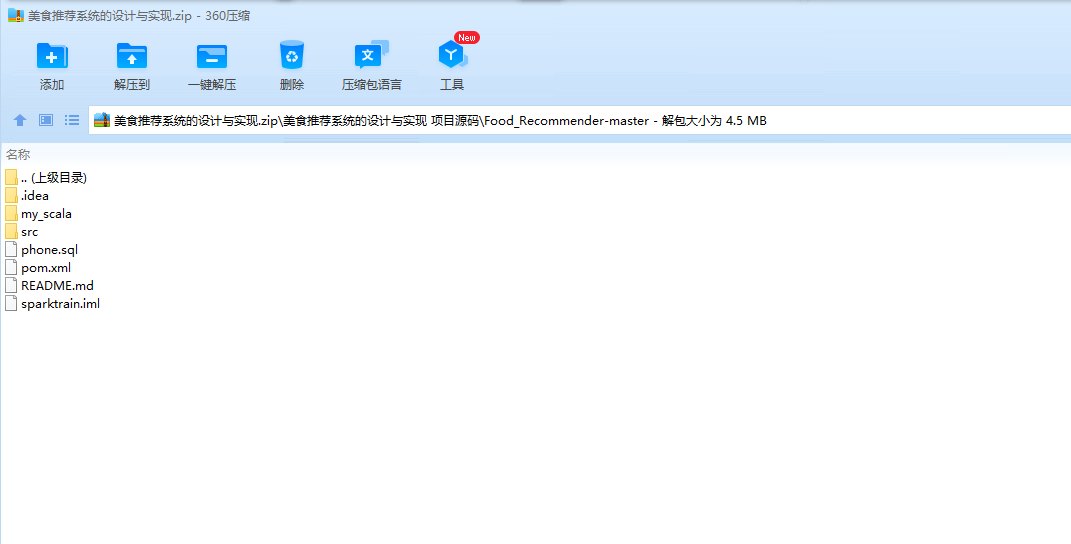Select the phone.sql file icon
This screenshot has height=544, width=1071.
pos(11,249)
